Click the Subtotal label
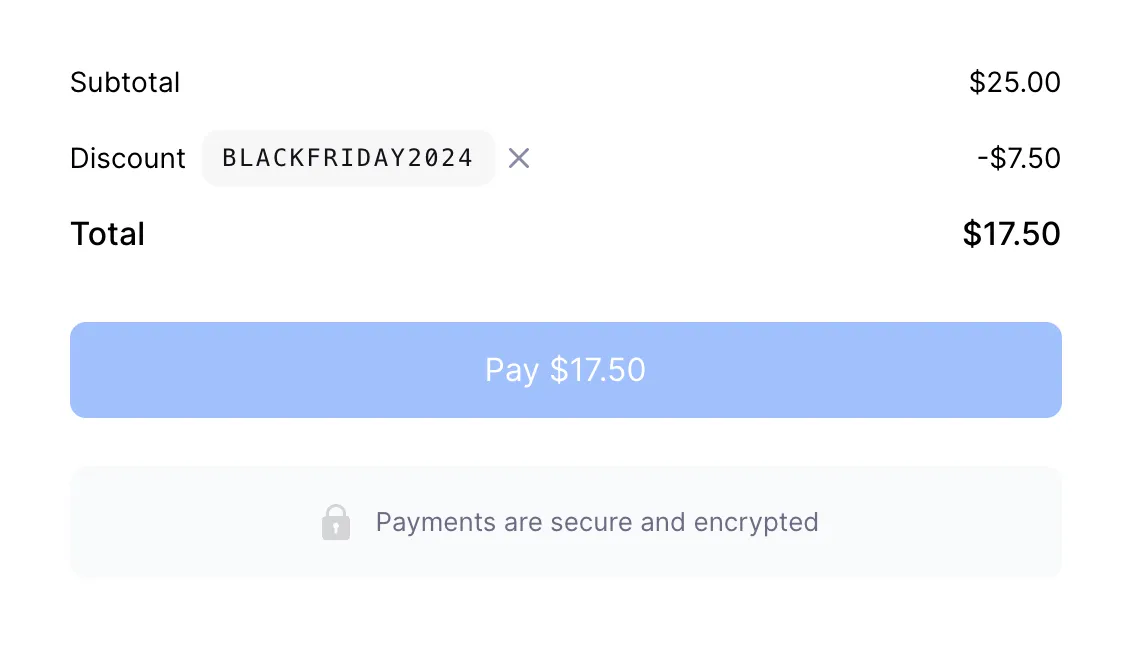Screen dimensions: 1138x660 click(x=124, y=82)
